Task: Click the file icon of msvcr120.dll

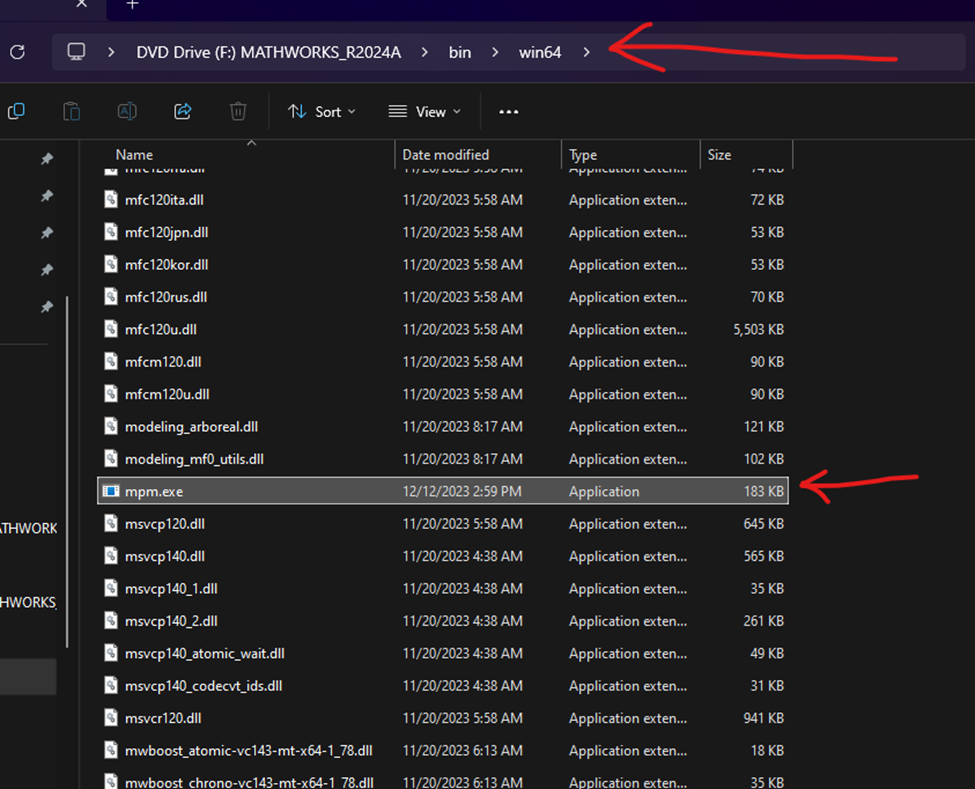Action: pyautogui.click(x=111, y=718)
